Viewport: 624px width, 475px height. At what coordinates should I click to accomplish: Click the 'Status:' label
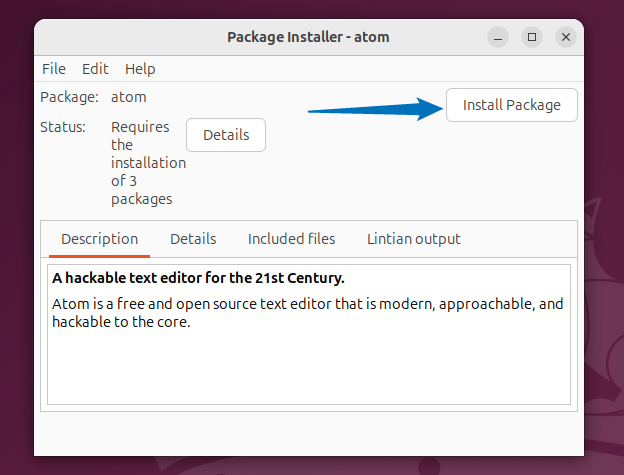pos(63,127)
